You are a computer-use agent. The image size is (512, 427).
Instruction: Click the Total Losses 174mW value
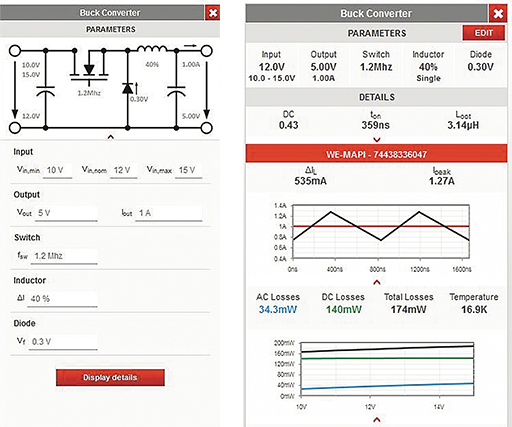coord(409,309)
